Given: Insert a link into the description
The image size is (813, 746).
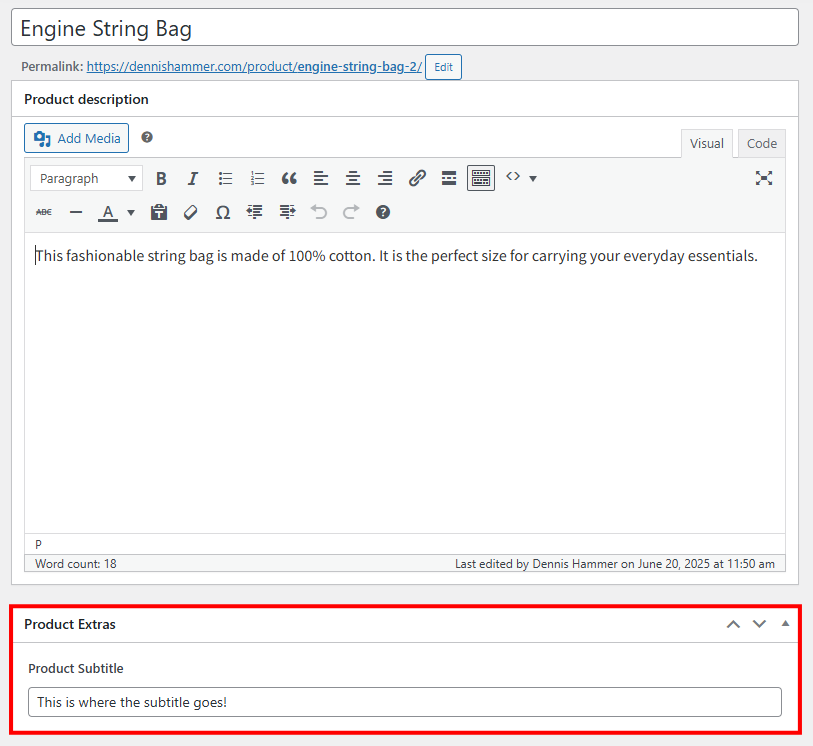Looking at the screenshot, I should pyautogui.click(x=417, y=177).
